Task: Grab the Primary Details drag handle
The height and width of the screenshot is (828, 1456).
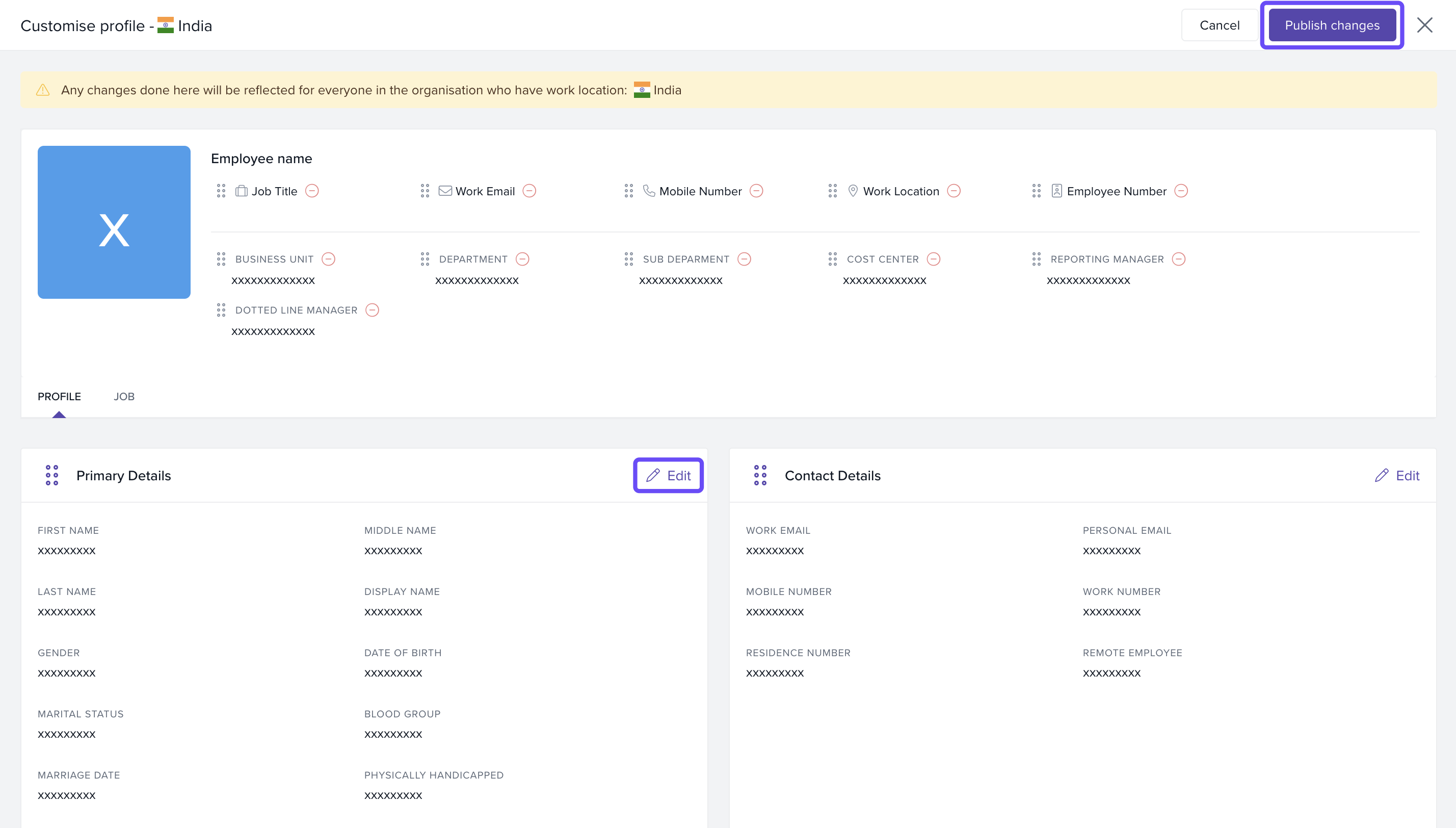Action: [x=51, y=475]
